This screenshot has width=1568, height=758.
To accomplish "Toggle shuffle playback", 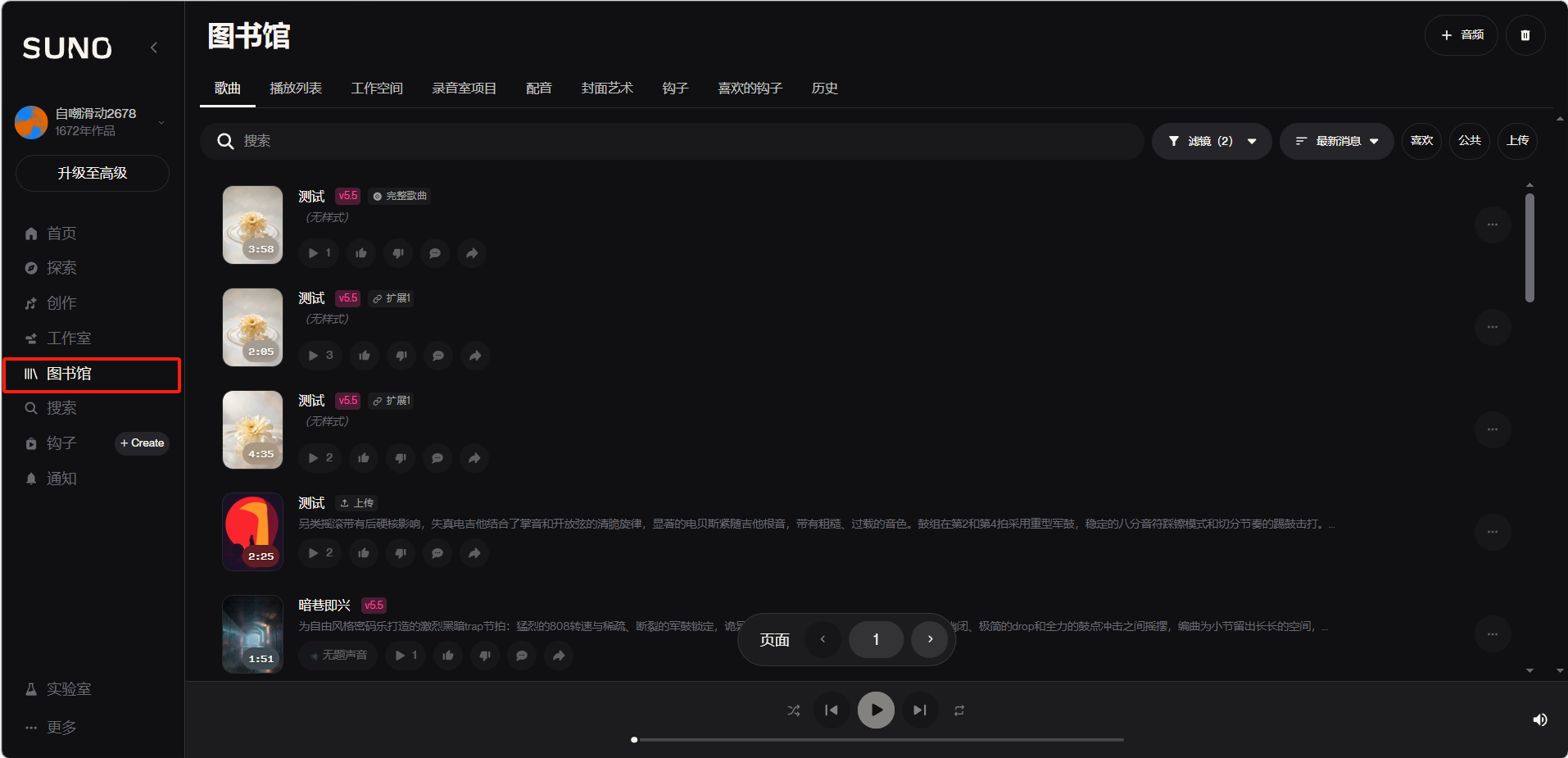I will 793,710.
